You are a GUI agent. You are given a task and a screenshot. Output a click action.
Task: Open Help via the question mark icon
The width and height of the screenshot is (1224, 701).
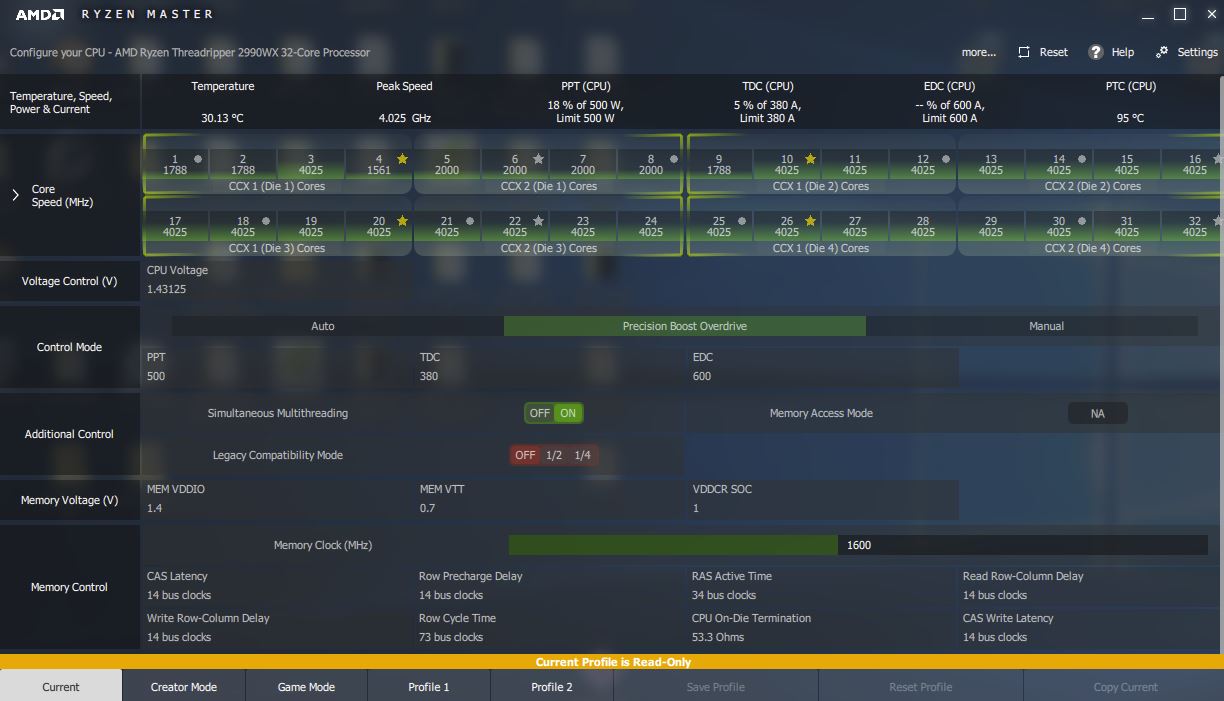point(1095,52)
